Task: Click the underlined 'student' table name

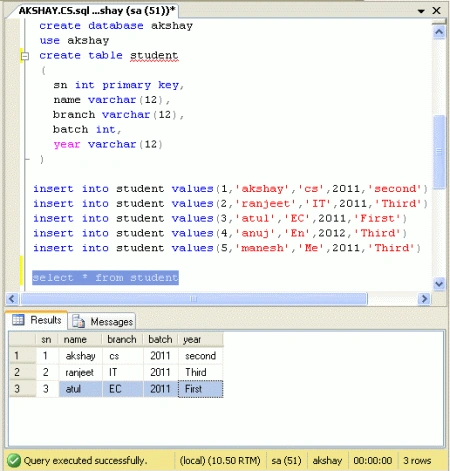Action: [154, 56]
